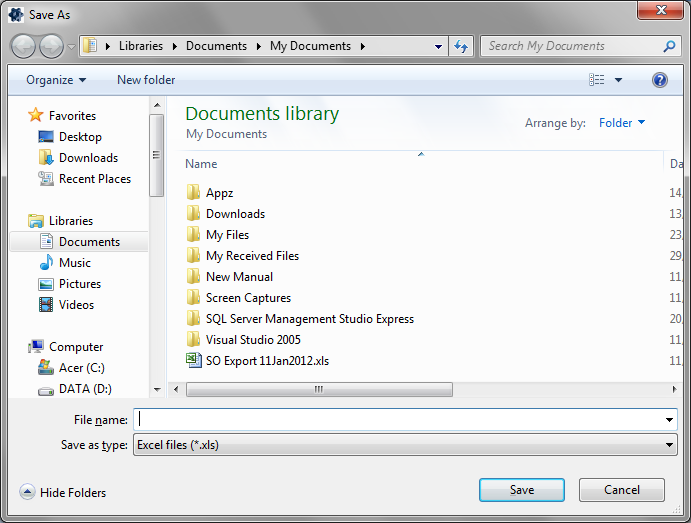Screen dimensions: 691x523
Task: Open the Organize menu
Action: 56,80
